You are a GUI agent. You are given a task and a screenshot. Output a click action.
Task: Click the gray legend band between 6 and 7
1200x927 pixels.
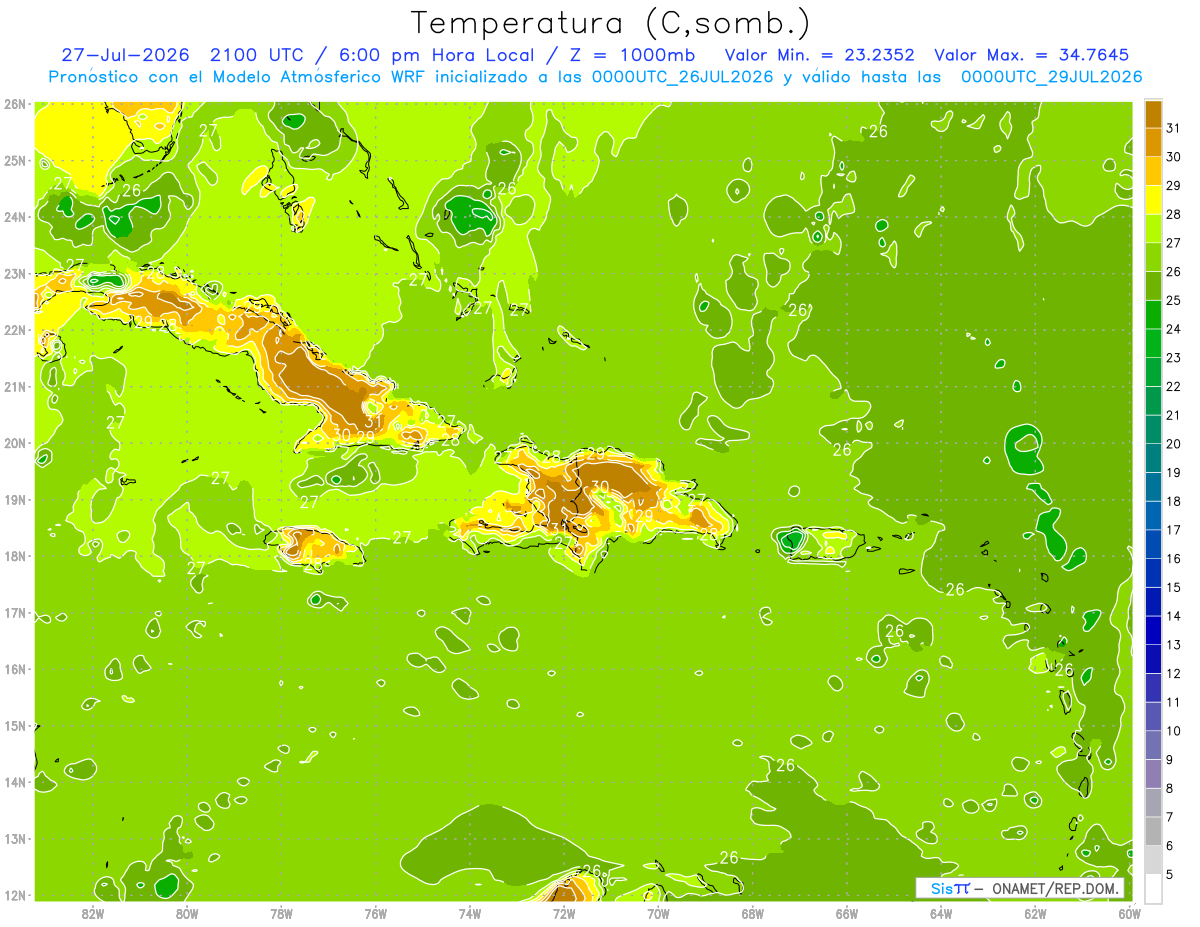[1153, 831]
